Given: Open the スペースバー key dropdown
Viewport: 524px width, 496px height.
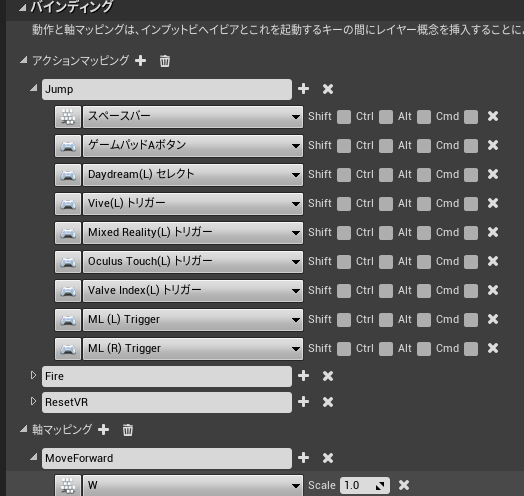Looking at the screenshot, I should pos(193,117).
